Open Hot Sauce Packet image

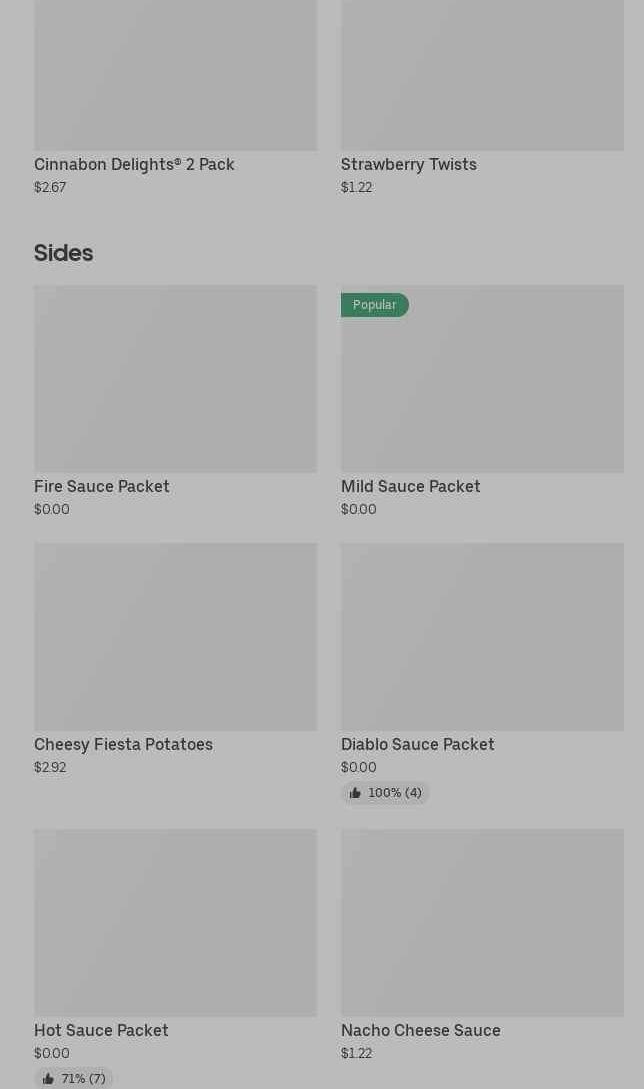[x=175, y=922]
